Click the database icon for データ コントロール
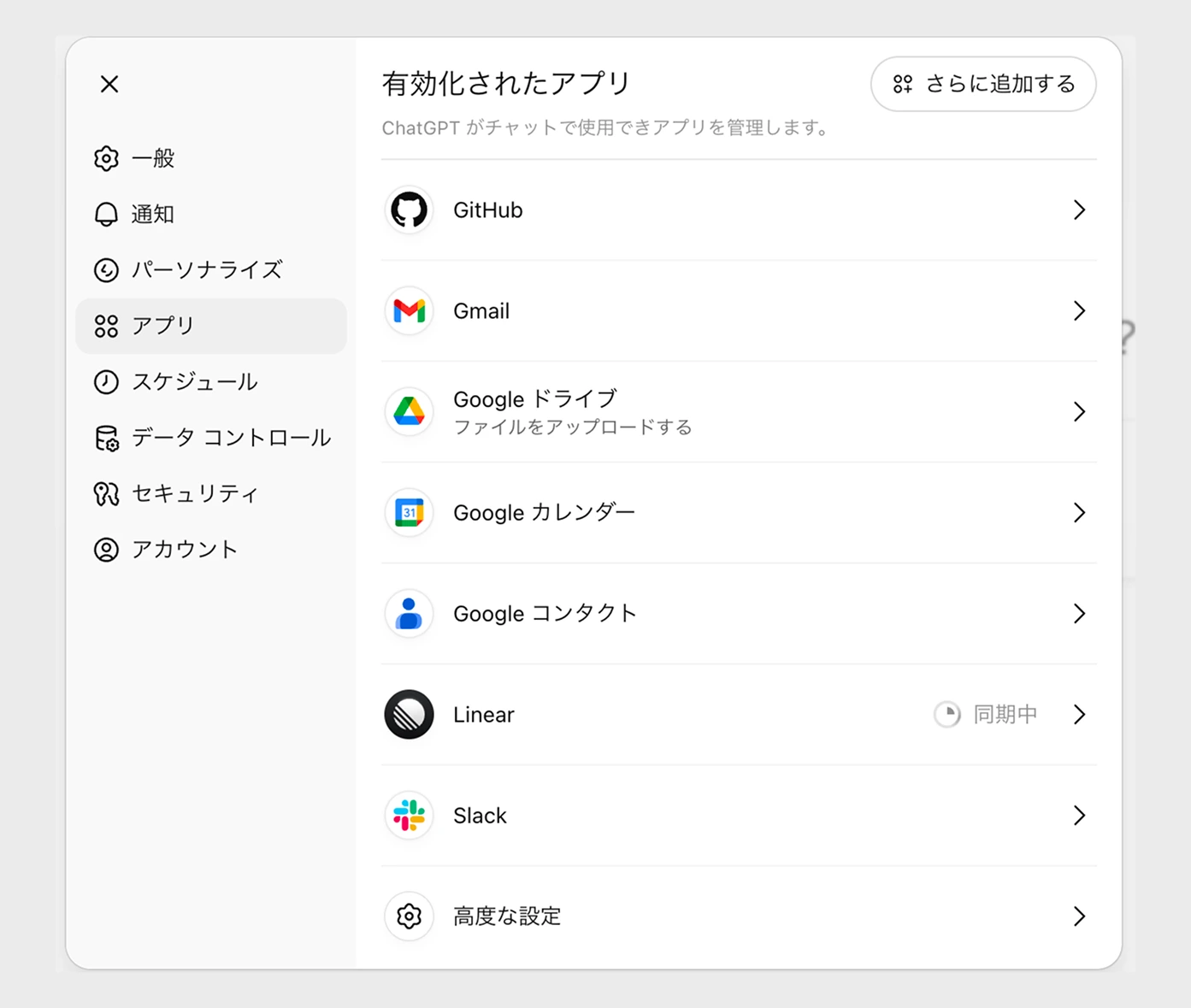This screenshot has width=1191, height=1008. (106, 438)
